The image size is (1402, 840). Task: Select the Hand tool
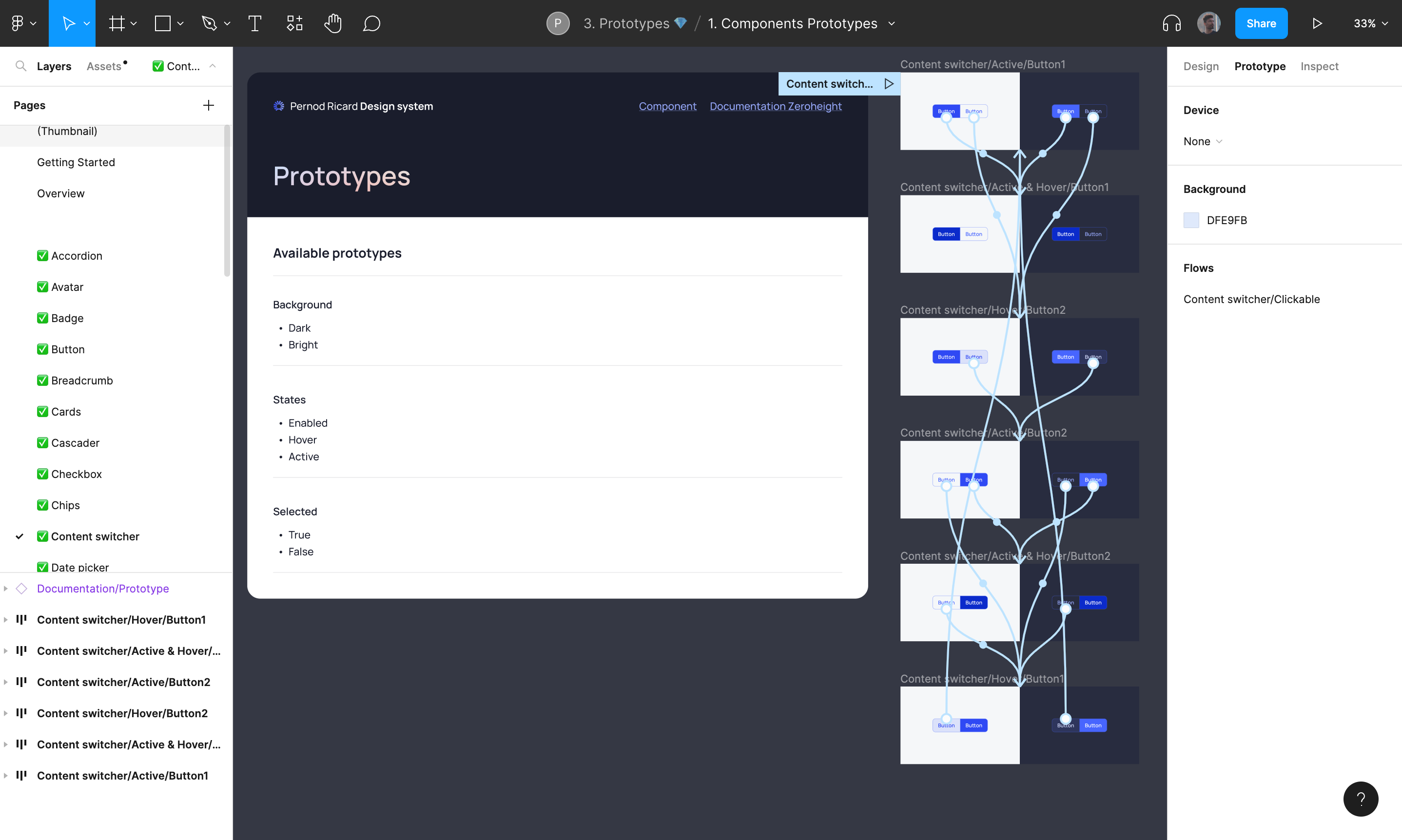pos(332,23)
